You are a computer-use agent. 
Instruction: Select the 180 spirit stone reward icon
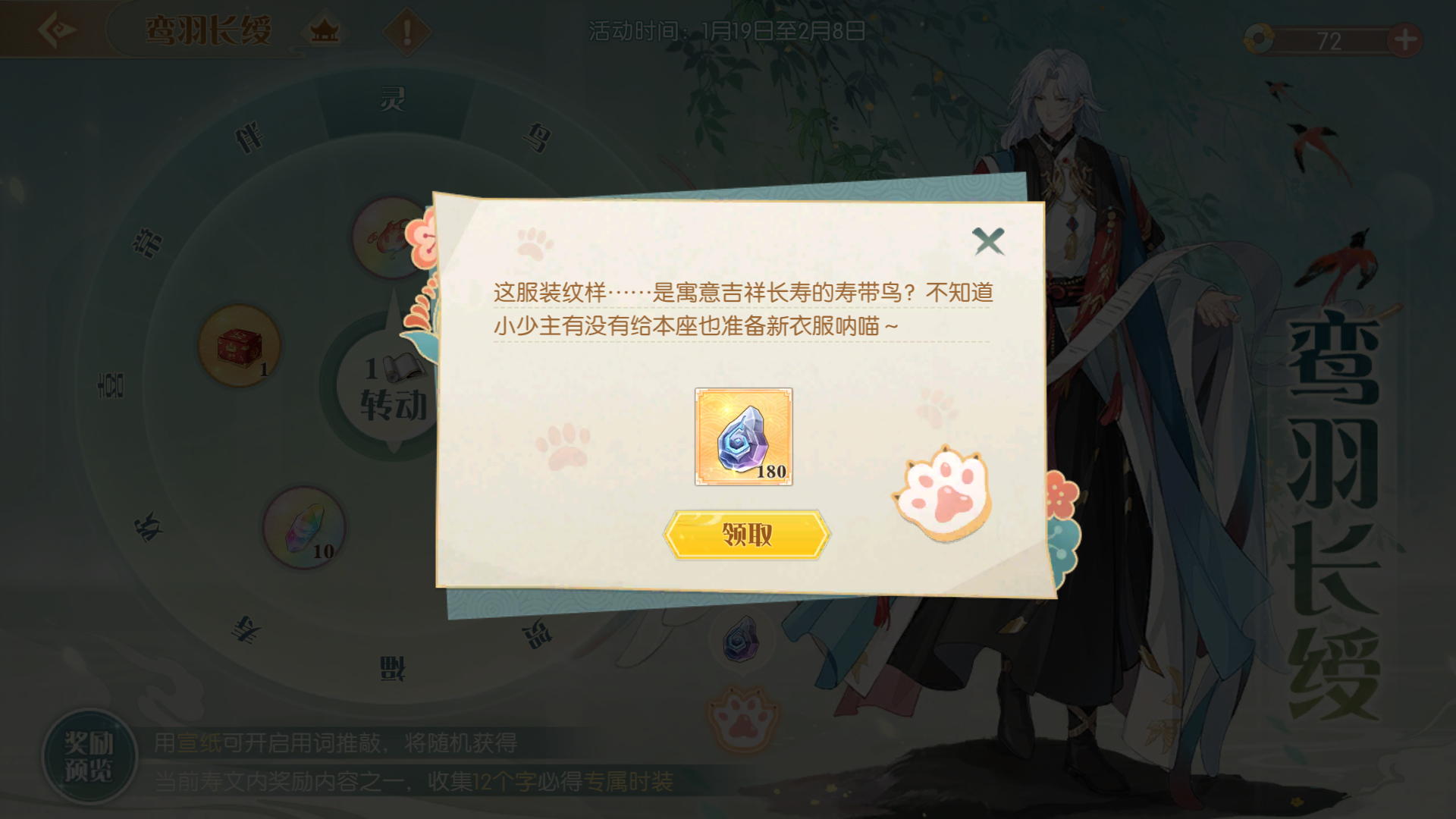743,437
